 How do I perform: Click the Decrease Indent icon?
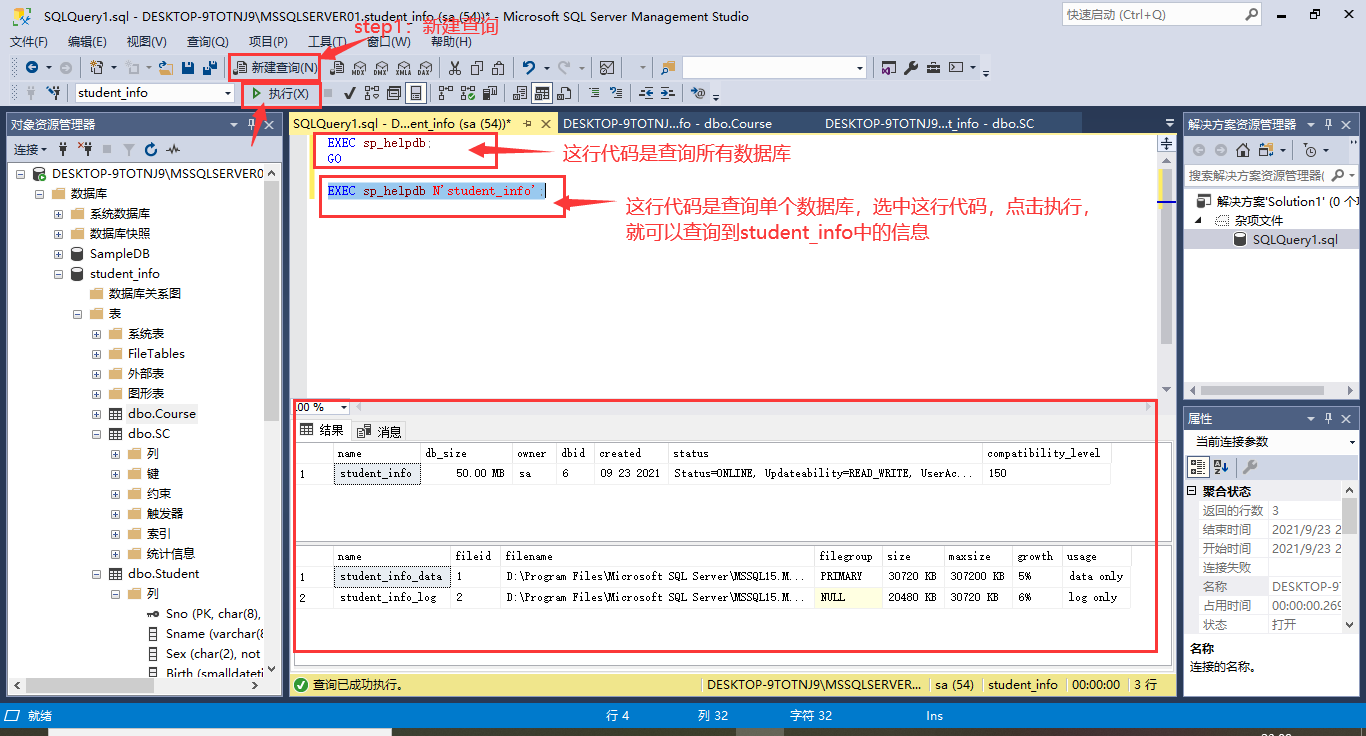(646, 93)
